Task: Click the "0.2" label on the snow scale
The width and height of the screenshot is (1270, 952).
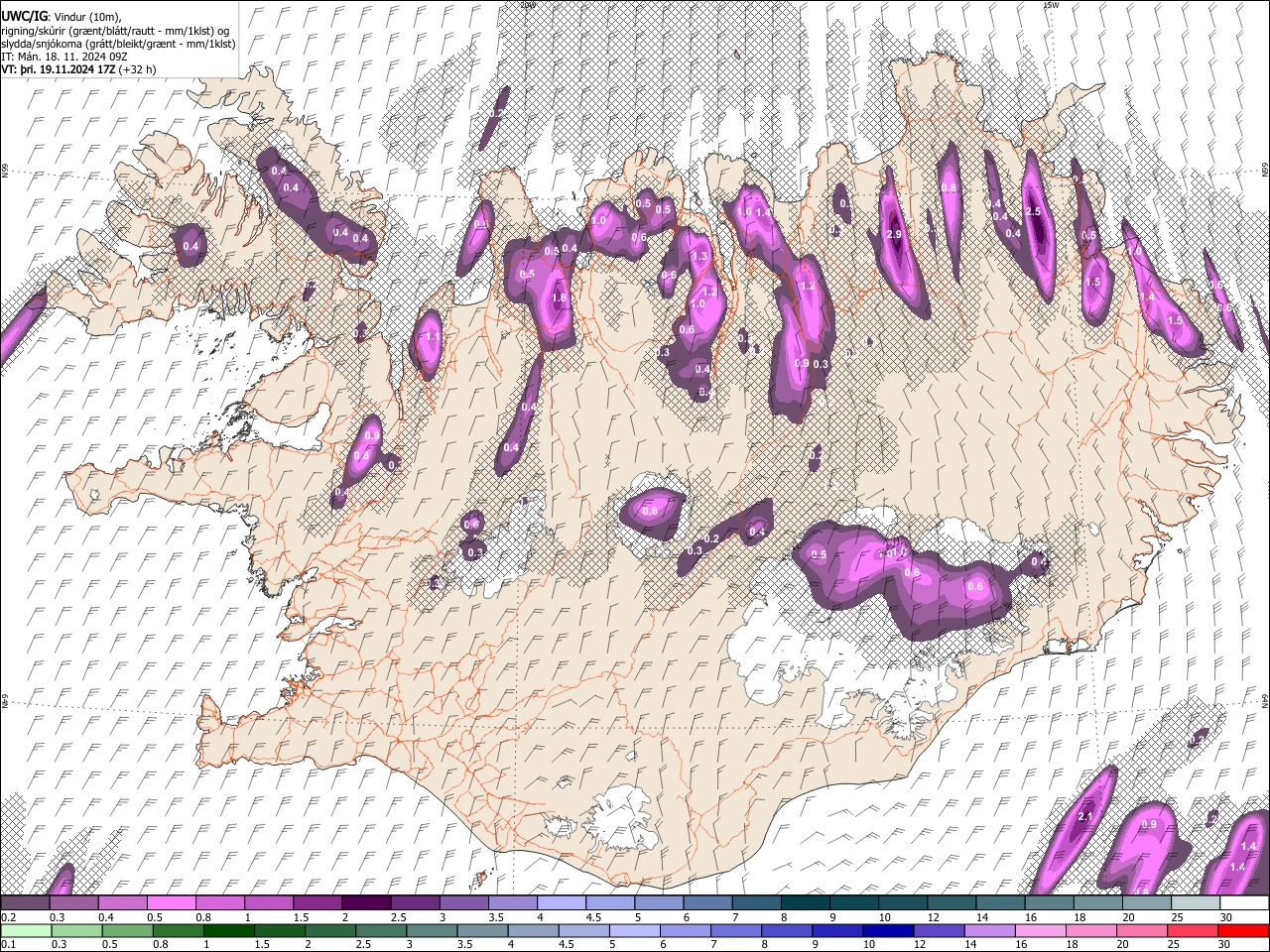Action: tap(8, 917)
